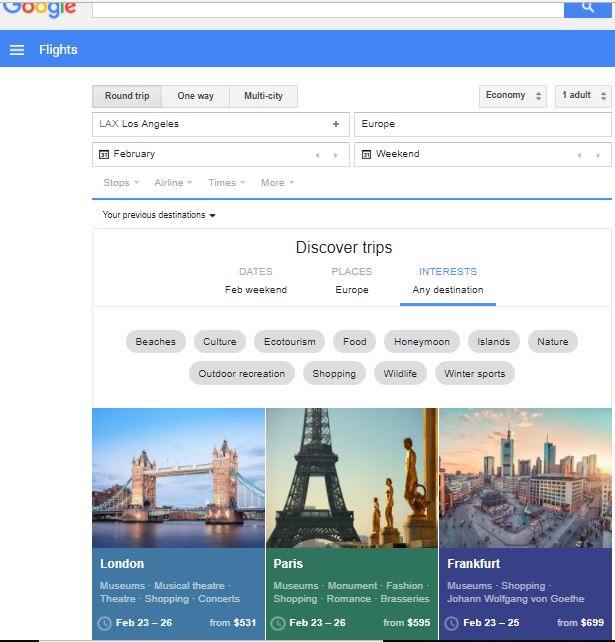615x642 pixels.
Task: Open the Frankfurt skyline photo
Action: click(x=525, y=478)
